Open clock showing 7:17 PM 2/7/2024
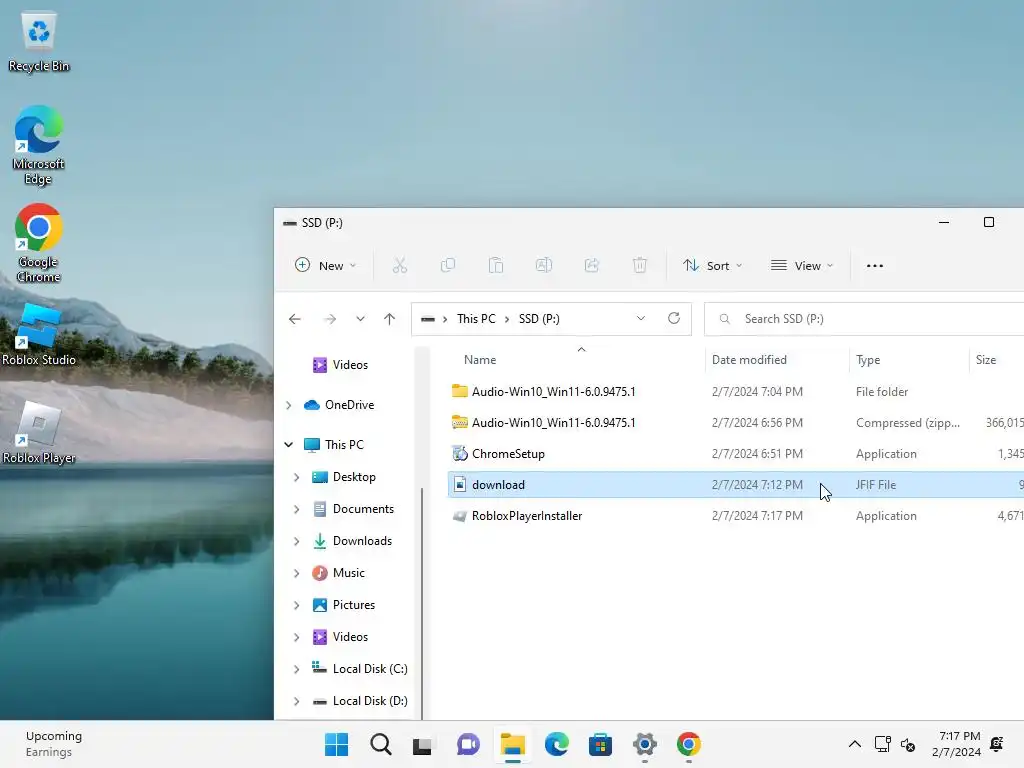Screen dimensions: 1024x768 tap(956, 744)
